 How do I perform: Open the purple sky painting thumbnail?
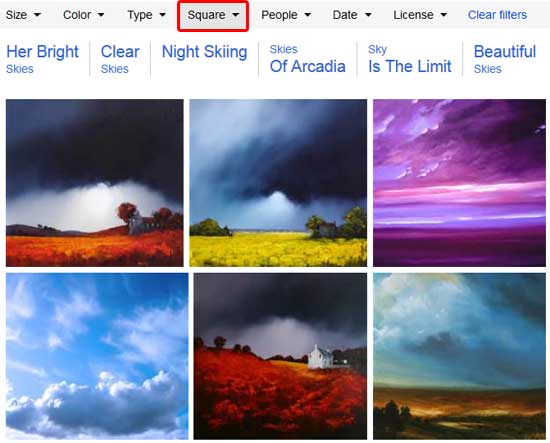(x=460, y=183)
